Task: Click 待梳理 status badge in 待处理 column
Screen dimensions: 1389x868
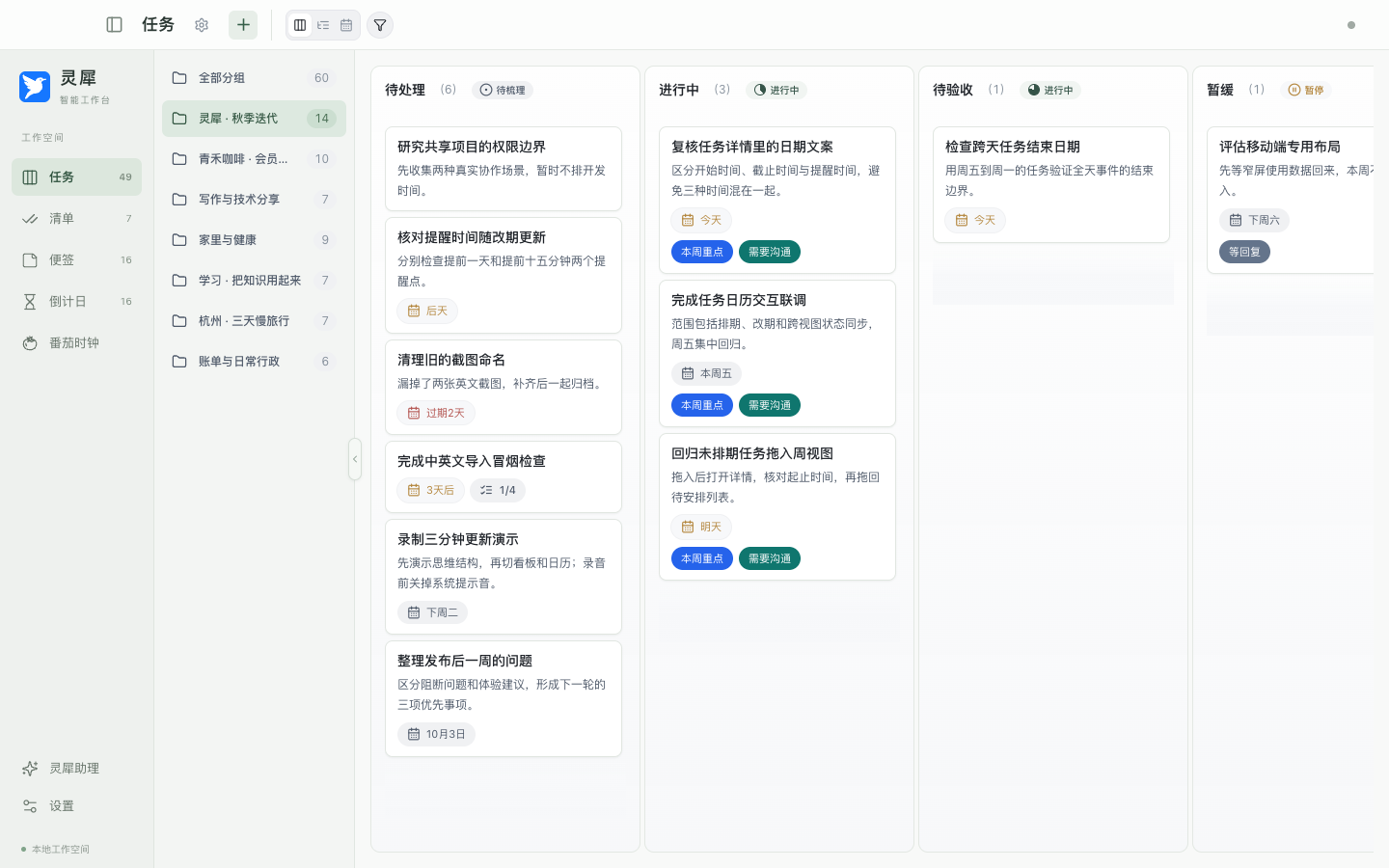Action: (x=503, y=90)
